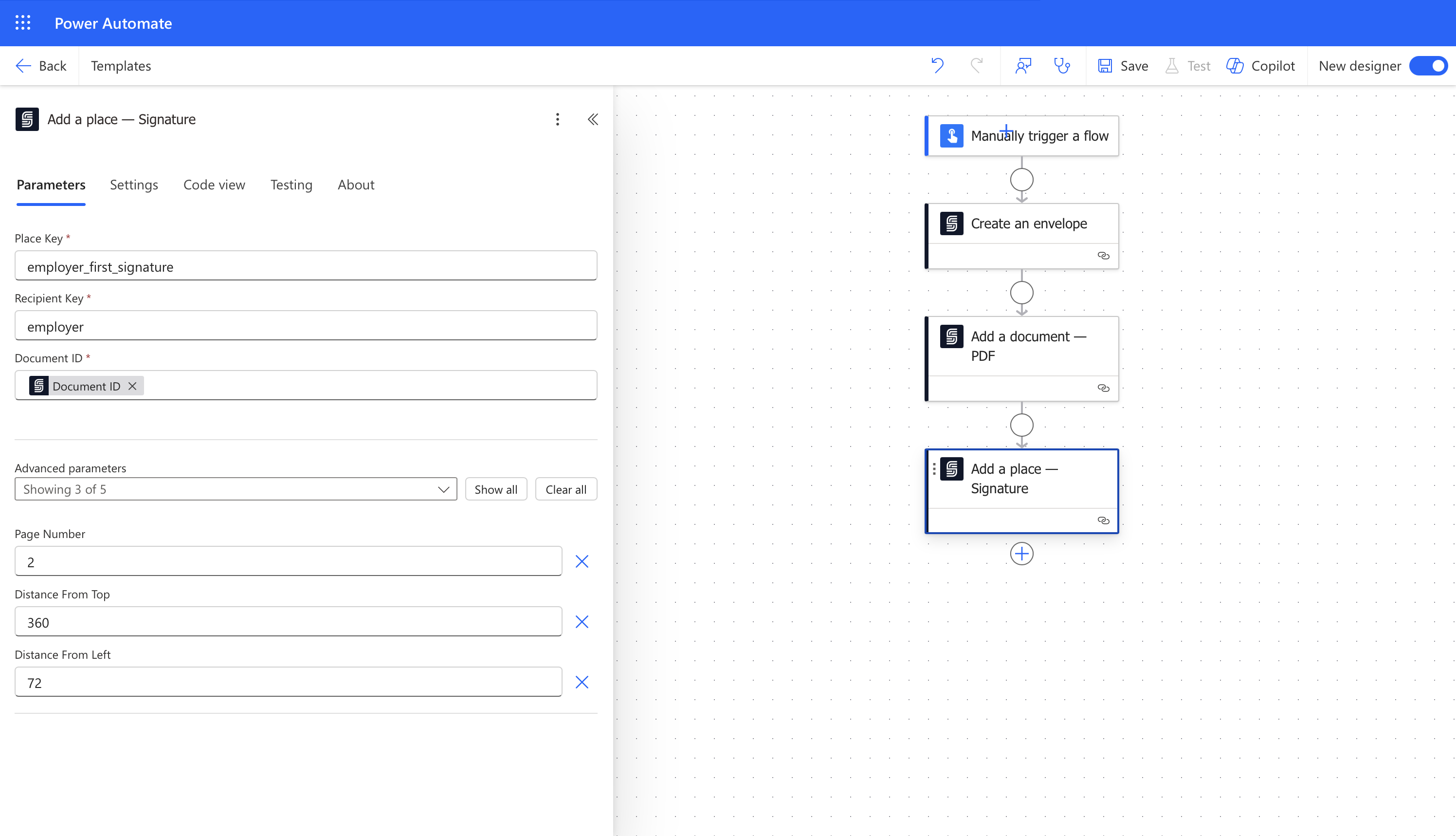Click the Place Key input field

306,266
